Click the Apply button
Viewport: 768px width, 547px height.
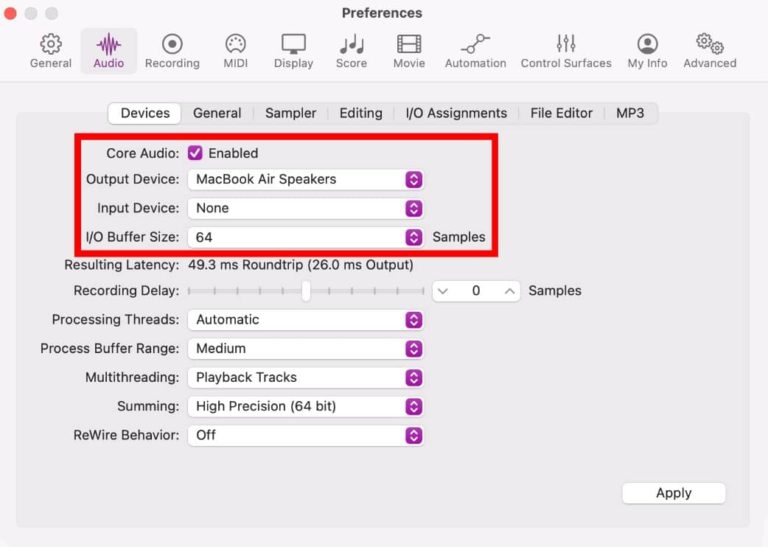[673, 493]
